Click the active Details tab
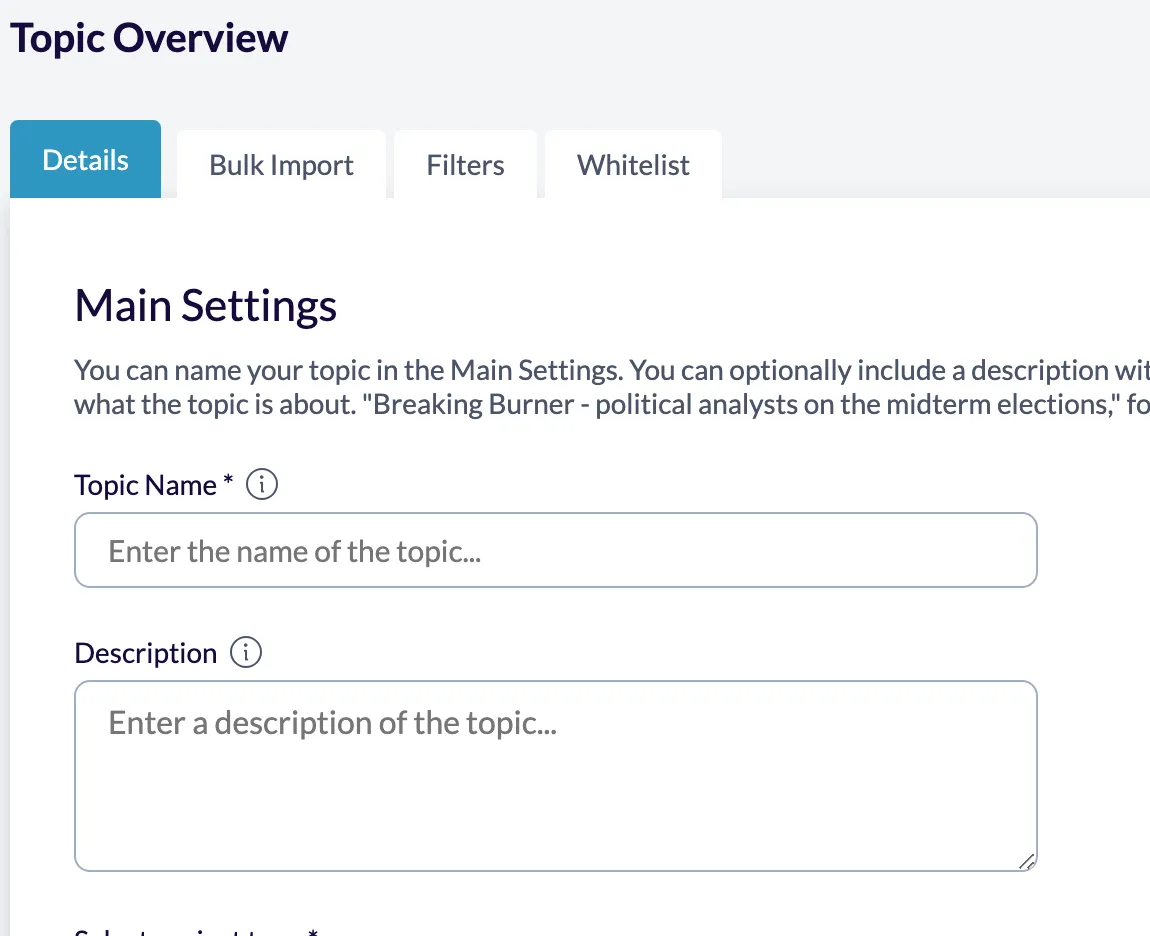 tap(85, 159)
